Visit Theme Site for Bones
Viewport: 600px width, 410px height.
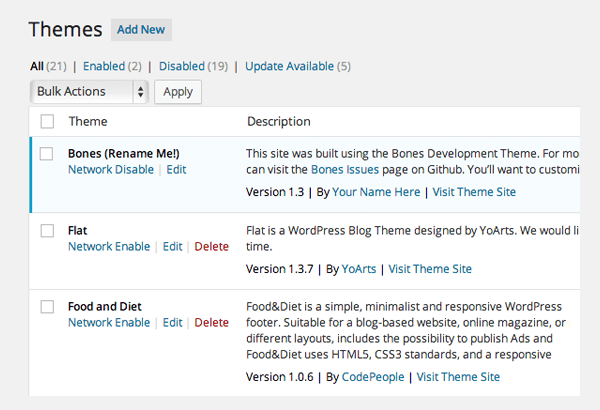[474, 192]
